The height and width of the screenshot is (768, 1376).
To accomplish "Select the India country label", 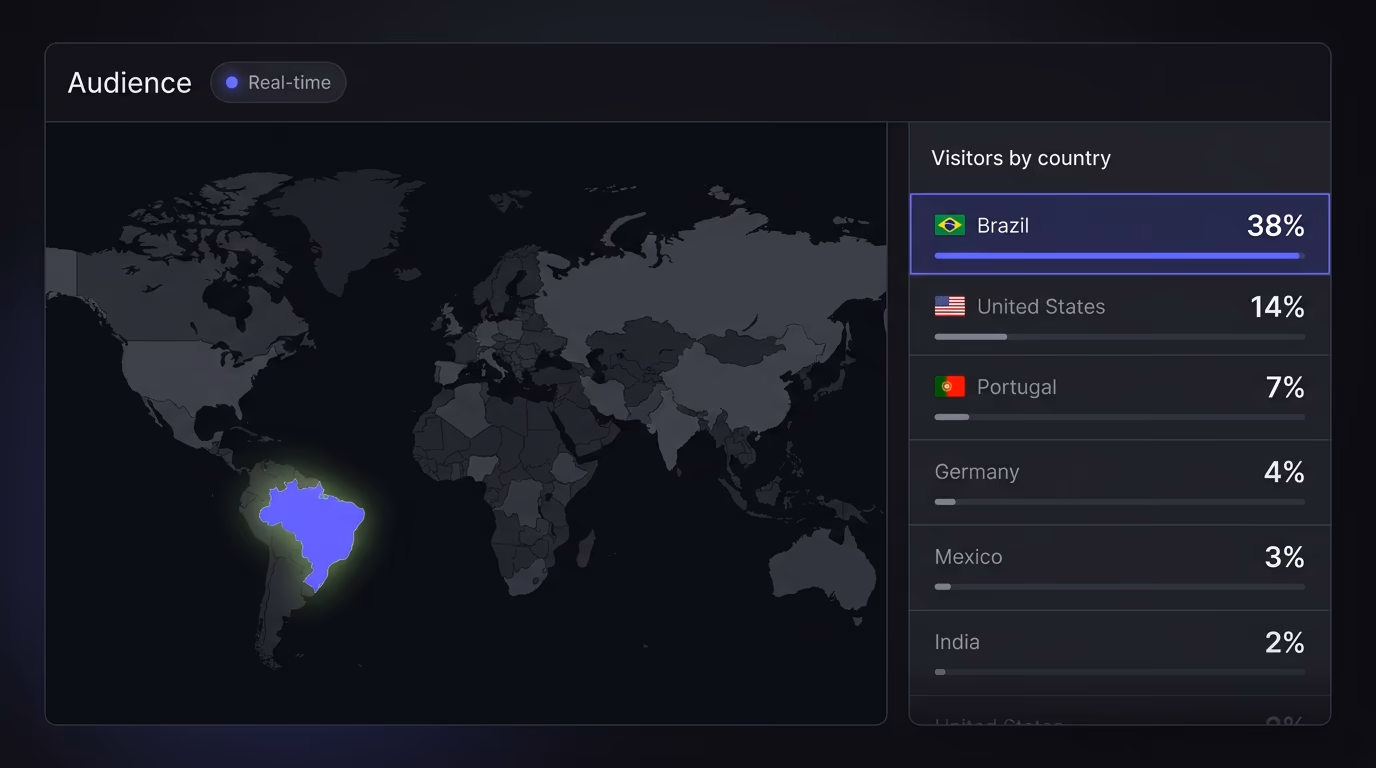I will (x=957, y=642).
